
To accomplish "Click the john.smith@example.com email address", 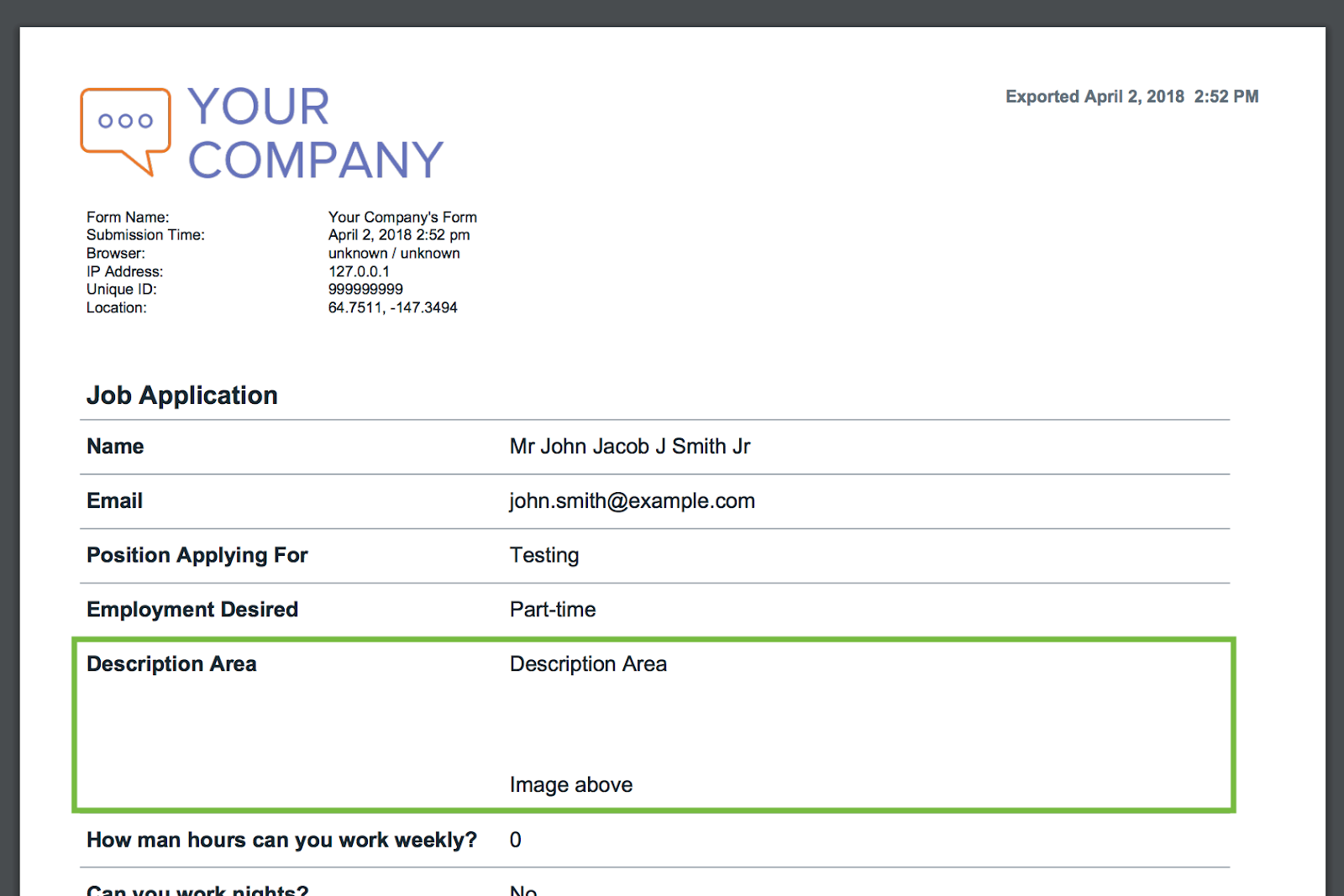I will [x=632, y=501].
